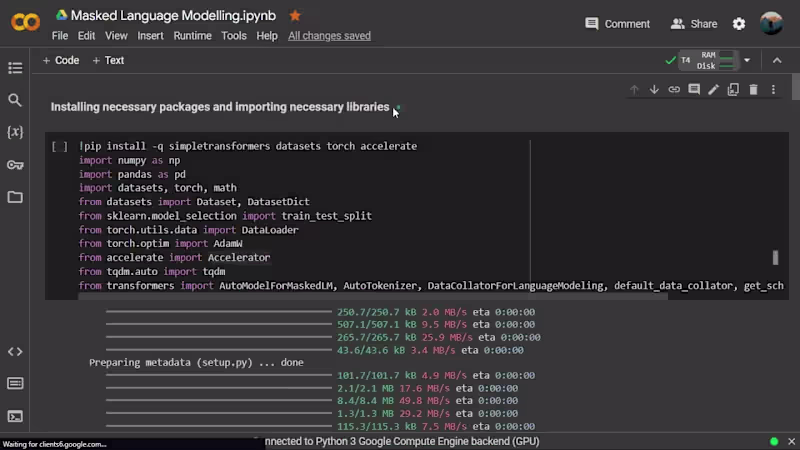Expand the runtime connection dropdown arrow
The height and width of the screenshot is (450, 800).
747,60
